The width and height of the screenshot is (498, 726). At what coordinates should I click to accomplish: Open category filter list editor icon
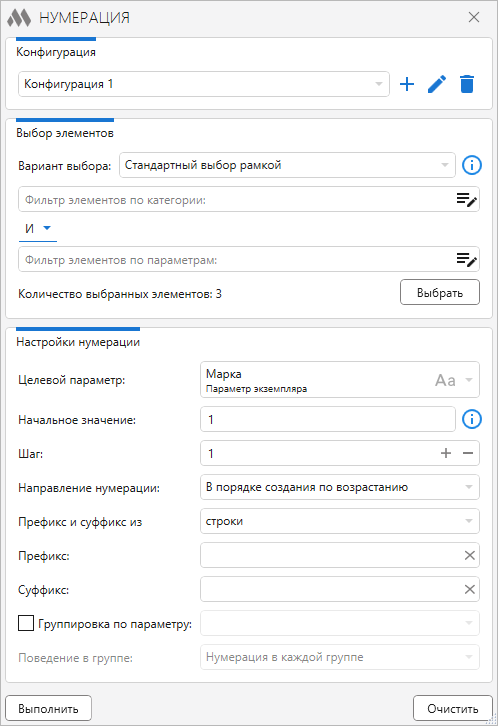[467, 200]
